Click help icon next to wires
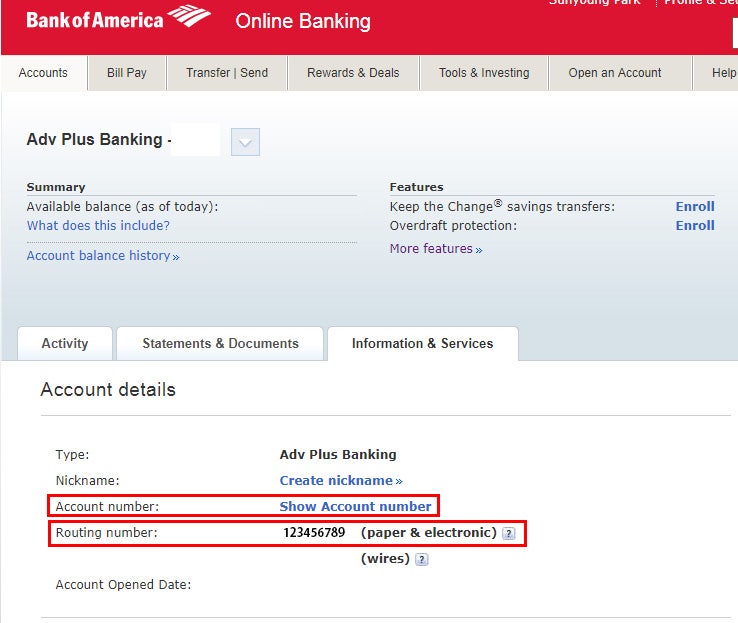This screenshot has height=623, width=738. (x=422, y=559)
